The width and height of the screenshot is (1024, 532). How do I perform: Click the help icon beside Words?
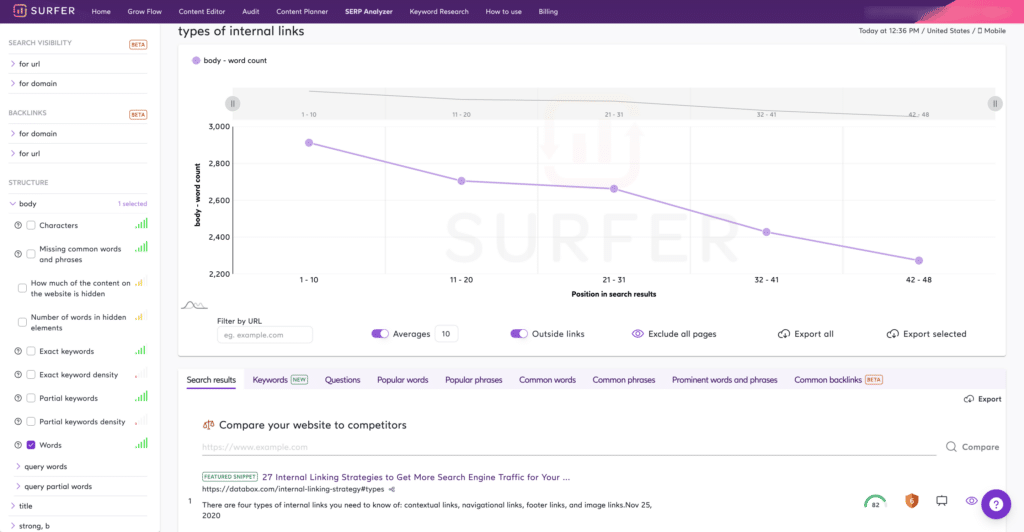(x=18, y=445)
